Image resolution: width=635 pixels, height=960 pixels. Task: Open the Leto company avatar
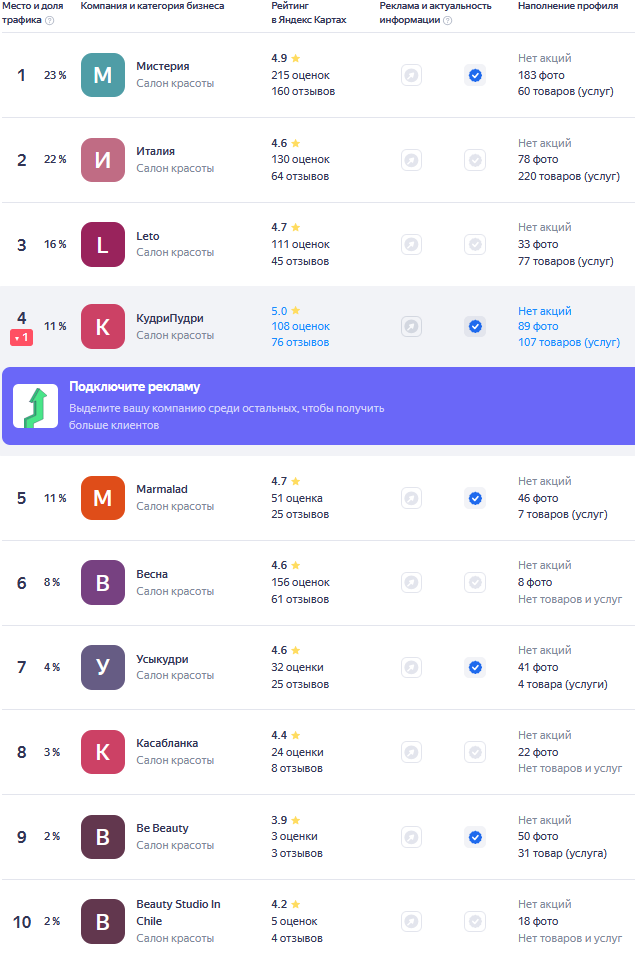pyautogui.click(x=103, y=244)
